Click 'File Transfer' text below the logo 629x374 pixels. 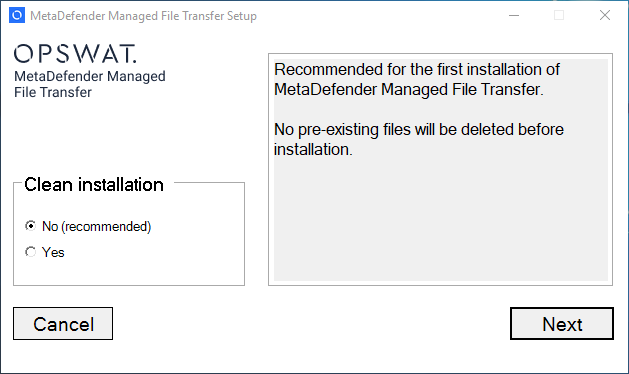click(x=53, y=92)
